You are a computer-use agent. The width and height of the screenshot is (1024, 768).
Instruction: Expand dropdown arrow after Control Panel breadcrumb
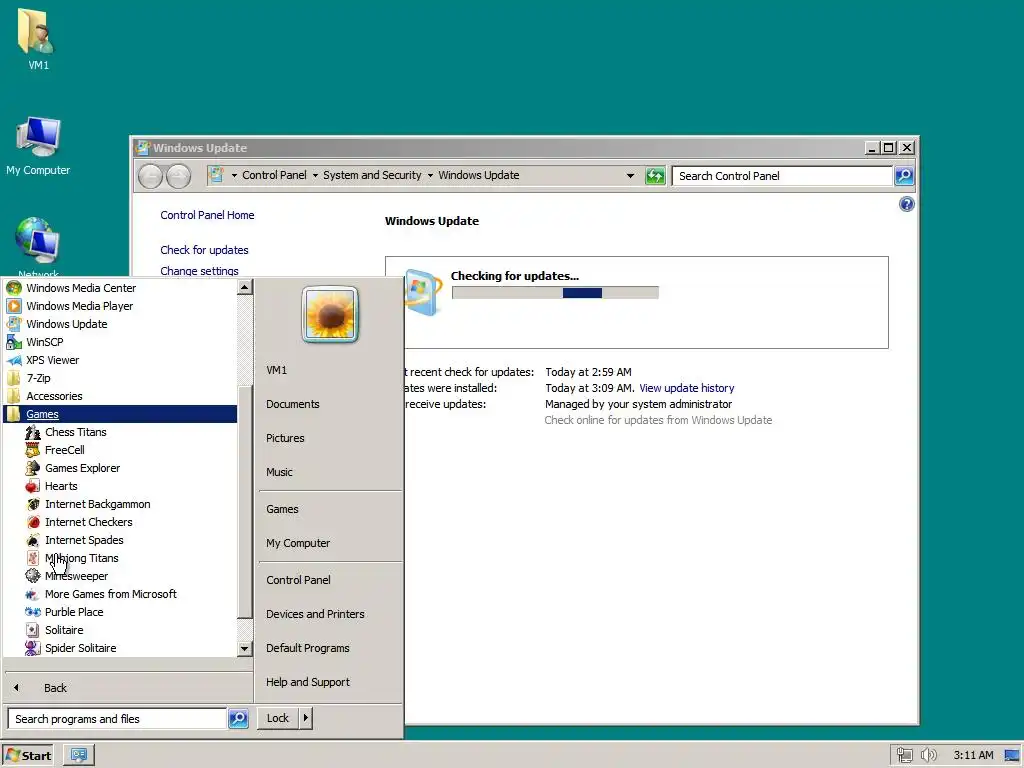(315, 176)
